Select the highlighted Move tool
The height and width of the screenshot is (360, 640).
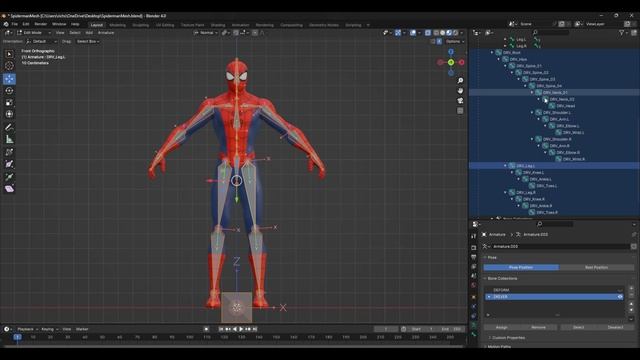(x=9, y=79)
